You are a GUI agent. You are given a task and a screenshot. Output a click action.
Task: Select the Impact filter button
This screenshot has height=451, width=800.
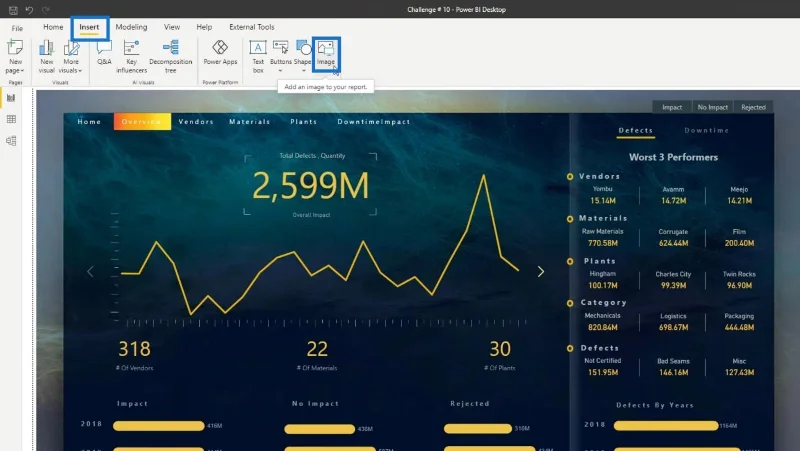tap(672, 107)
